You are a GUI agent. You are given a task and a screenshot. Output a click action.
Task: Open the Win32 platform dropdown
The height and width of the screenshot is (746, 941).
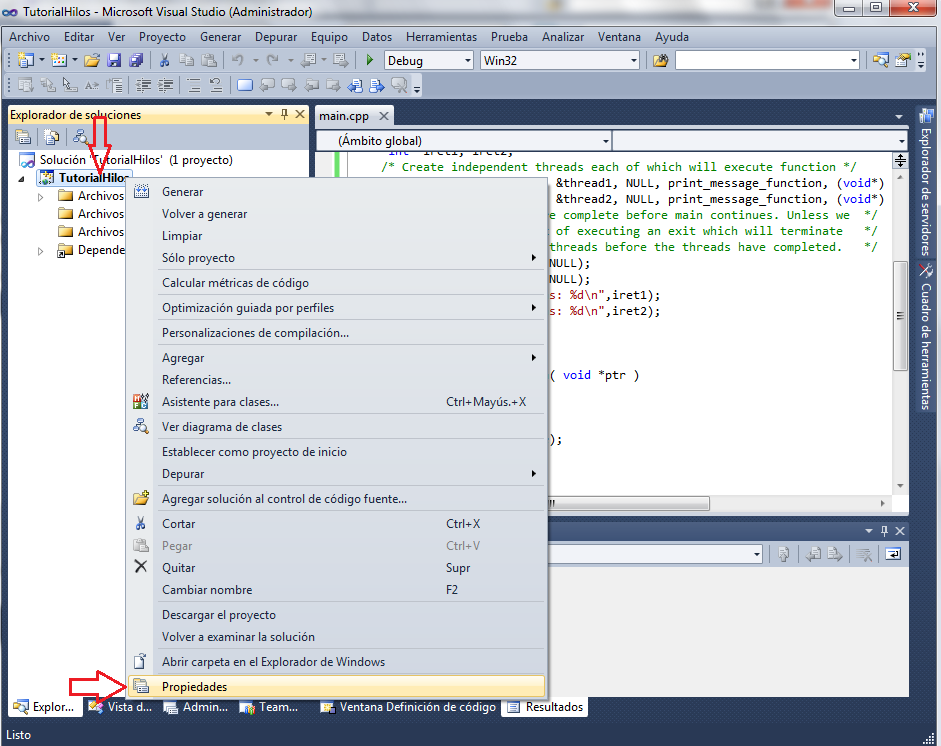point(633,61)
